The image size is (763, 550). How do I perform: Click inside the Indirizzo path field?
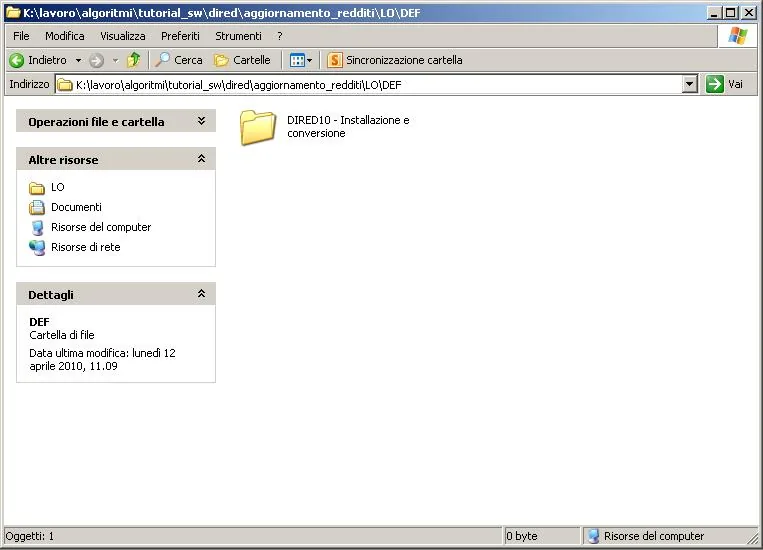tap(369, 85)
